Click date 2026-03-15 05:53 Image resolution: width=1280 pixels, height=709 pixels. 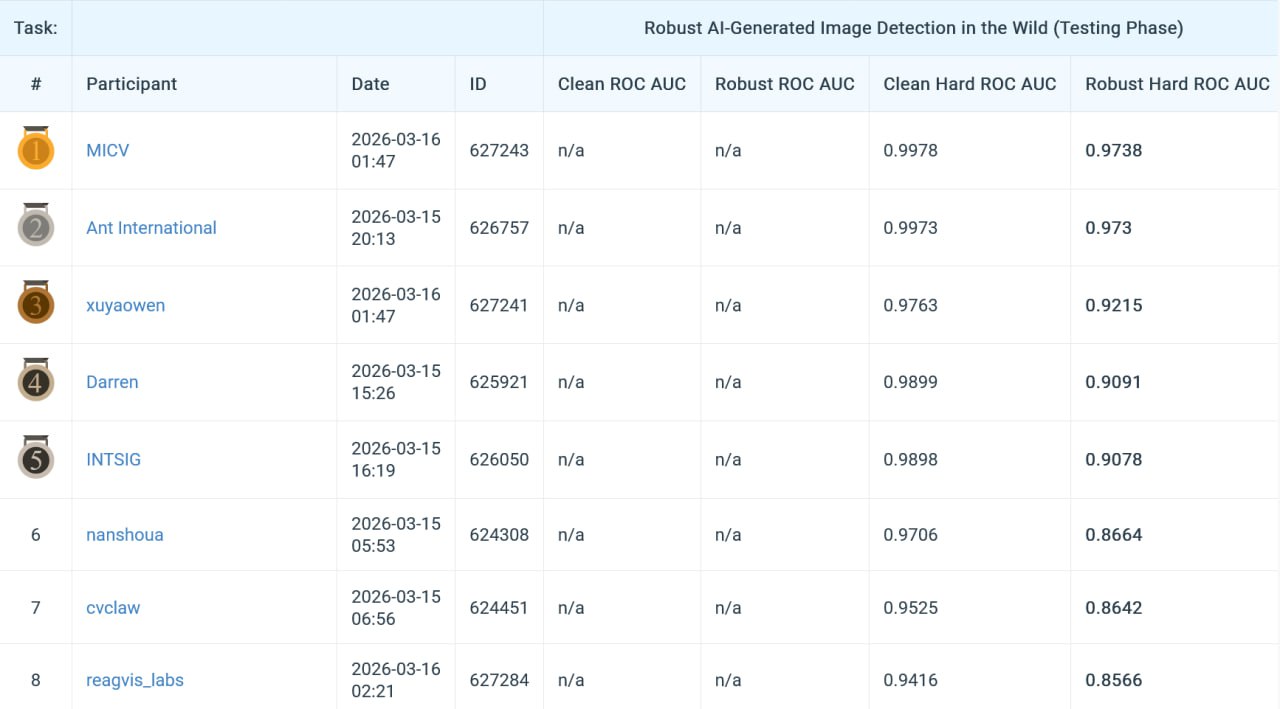396,534
